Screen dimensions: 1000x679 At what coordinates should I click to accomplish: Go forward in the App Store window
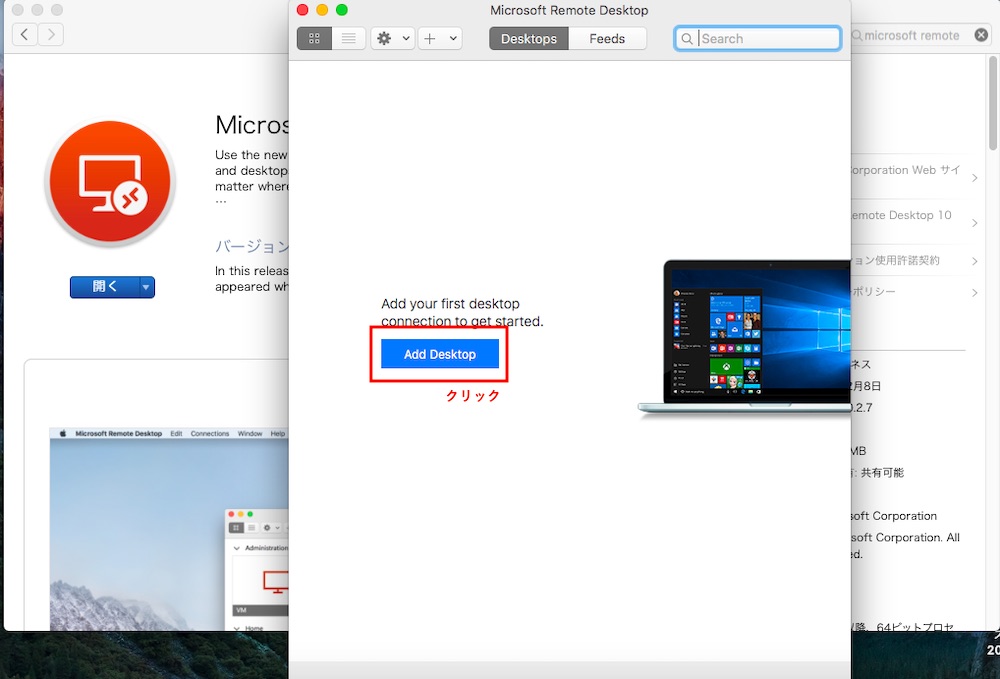coord(51,34)
